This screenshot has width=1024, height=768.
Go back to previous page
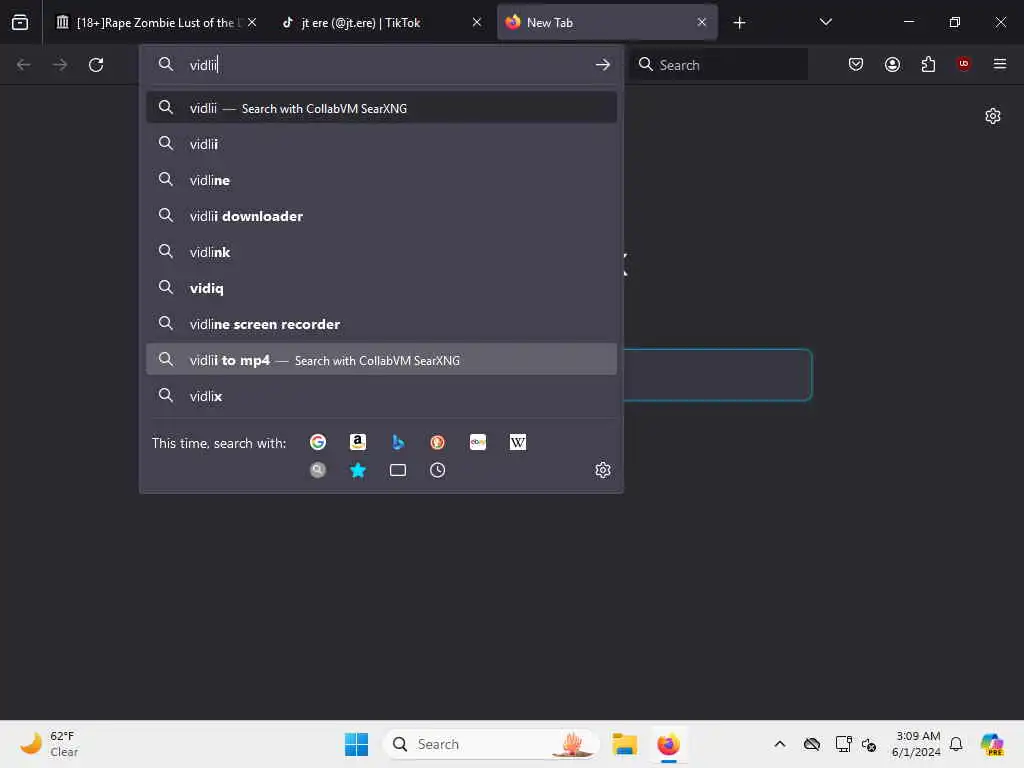(24, 65)
